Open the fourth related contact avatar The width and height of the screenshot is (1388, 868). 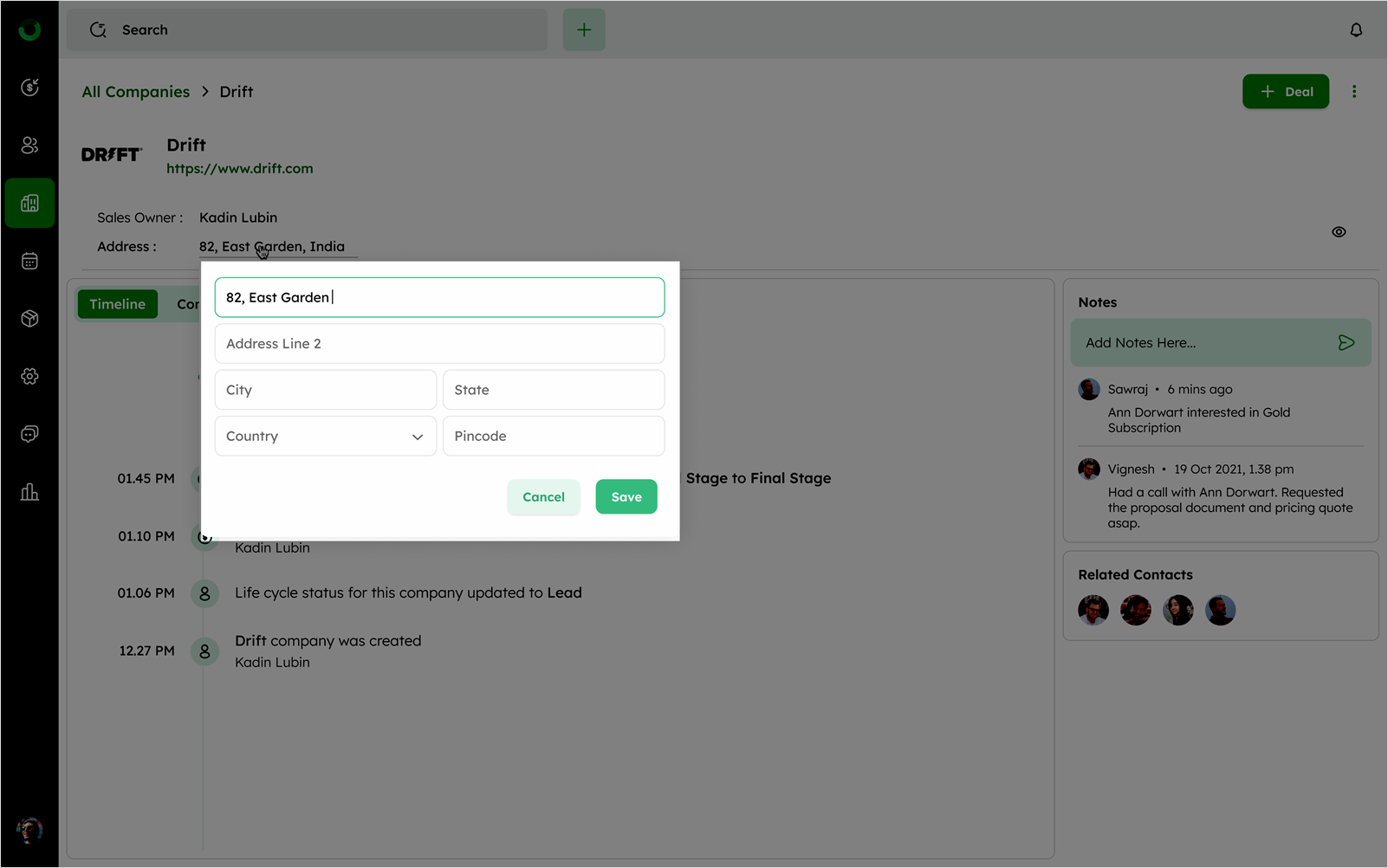pos(1221,610)
